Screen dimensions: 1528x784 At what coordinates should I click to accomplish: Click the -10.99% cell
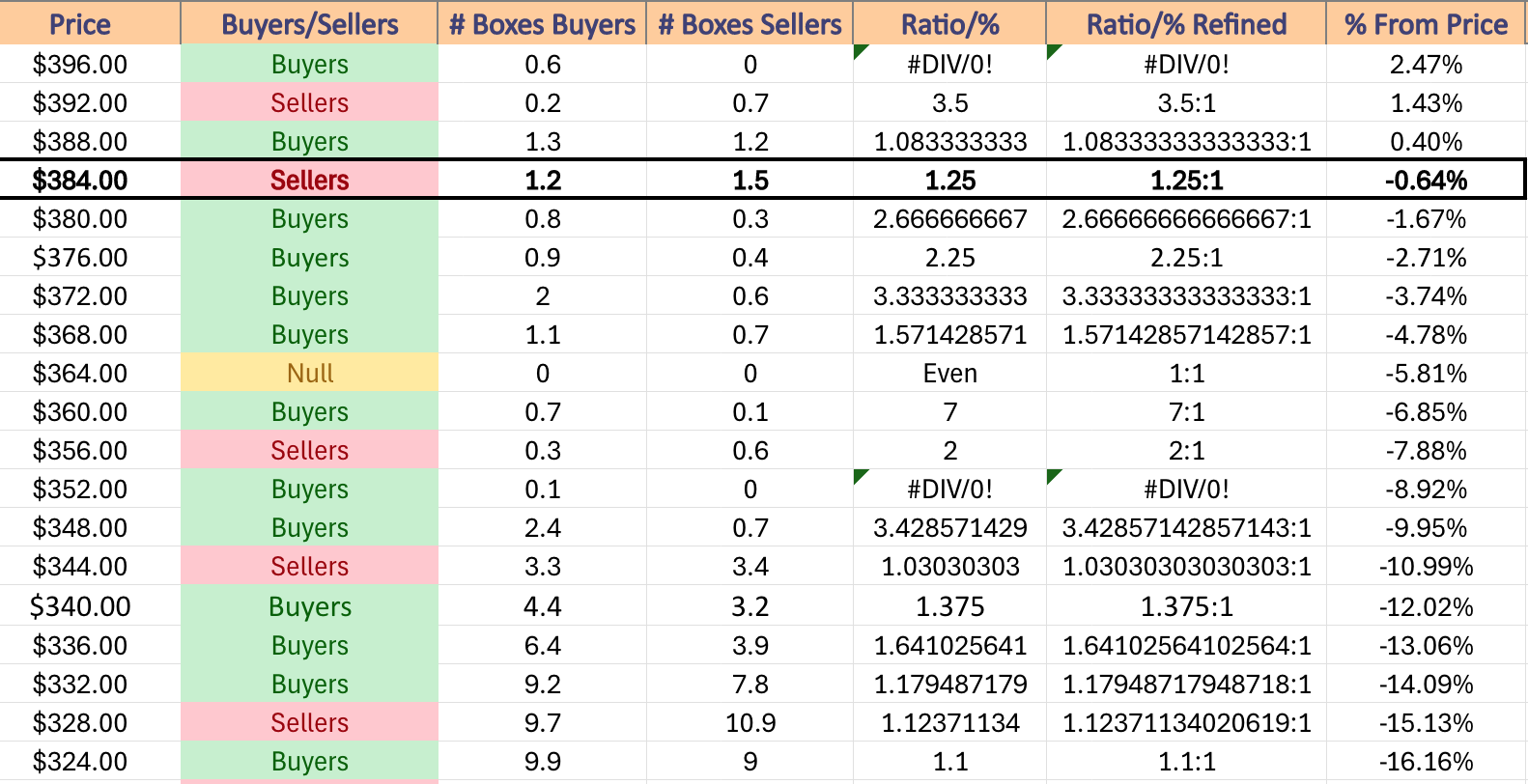point(1426,567)
